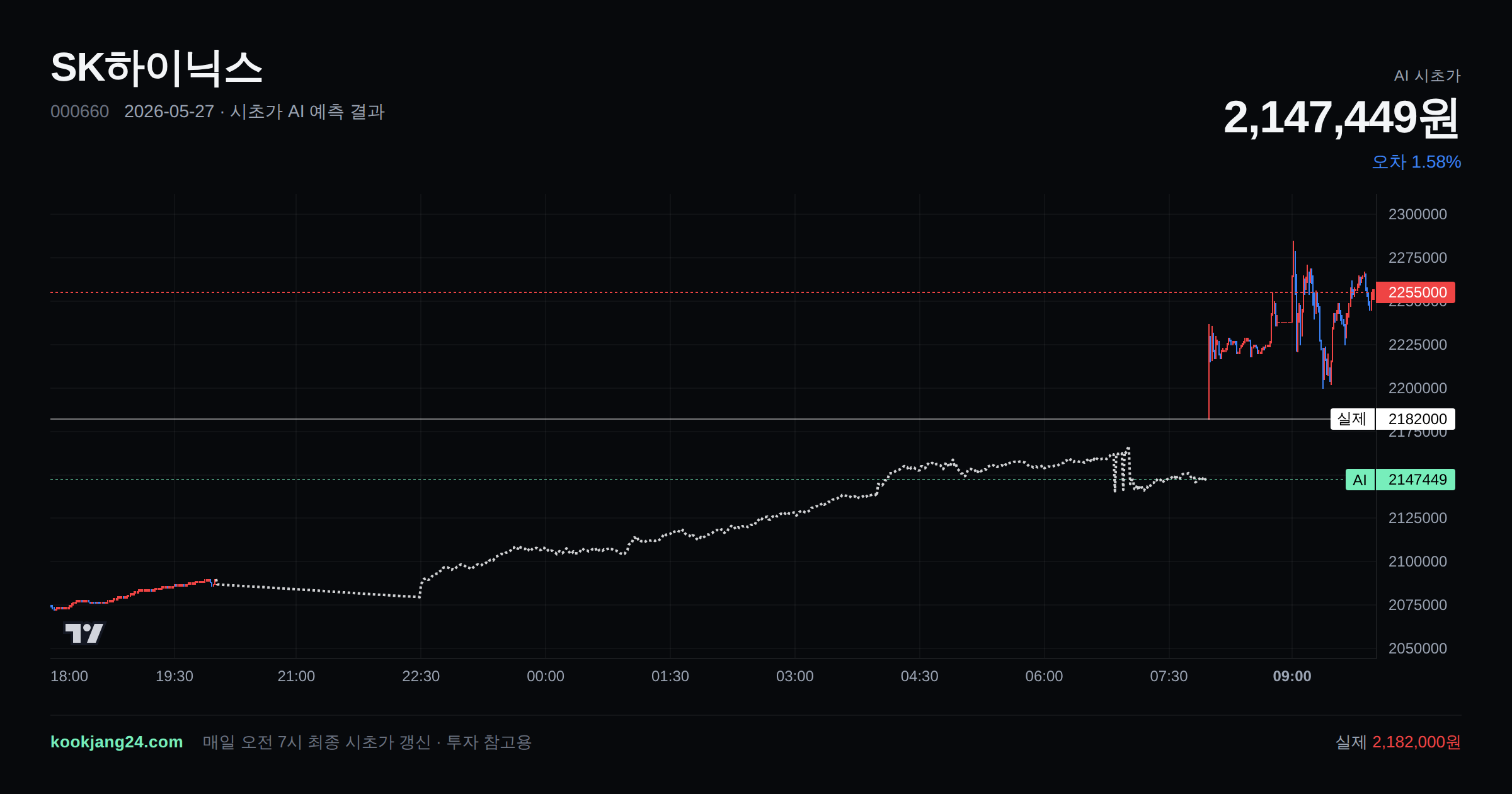Image resolution: width=1512 pixels, height=794 pixels.
Task: Click the 22:30 time axis label
Action: [x=421, y=676]
